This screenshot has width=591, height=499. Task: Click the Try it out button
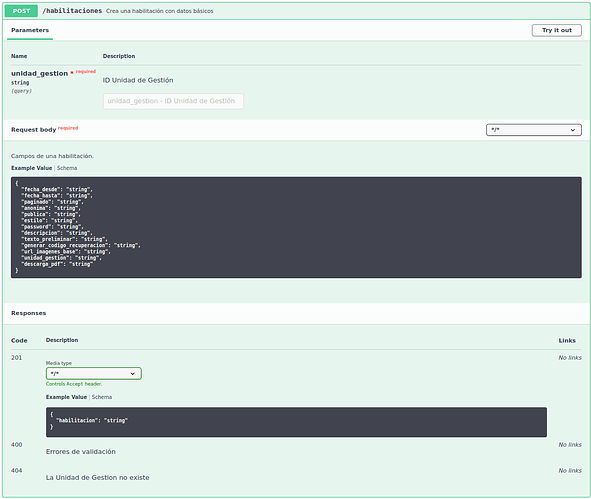(x=556, y=30)
